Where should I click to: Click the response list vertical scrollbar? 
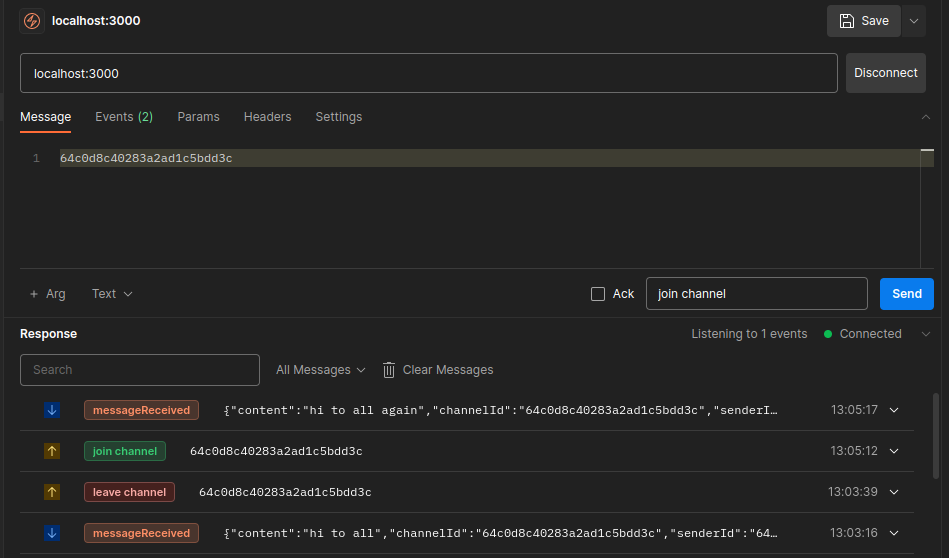point(936,436)
